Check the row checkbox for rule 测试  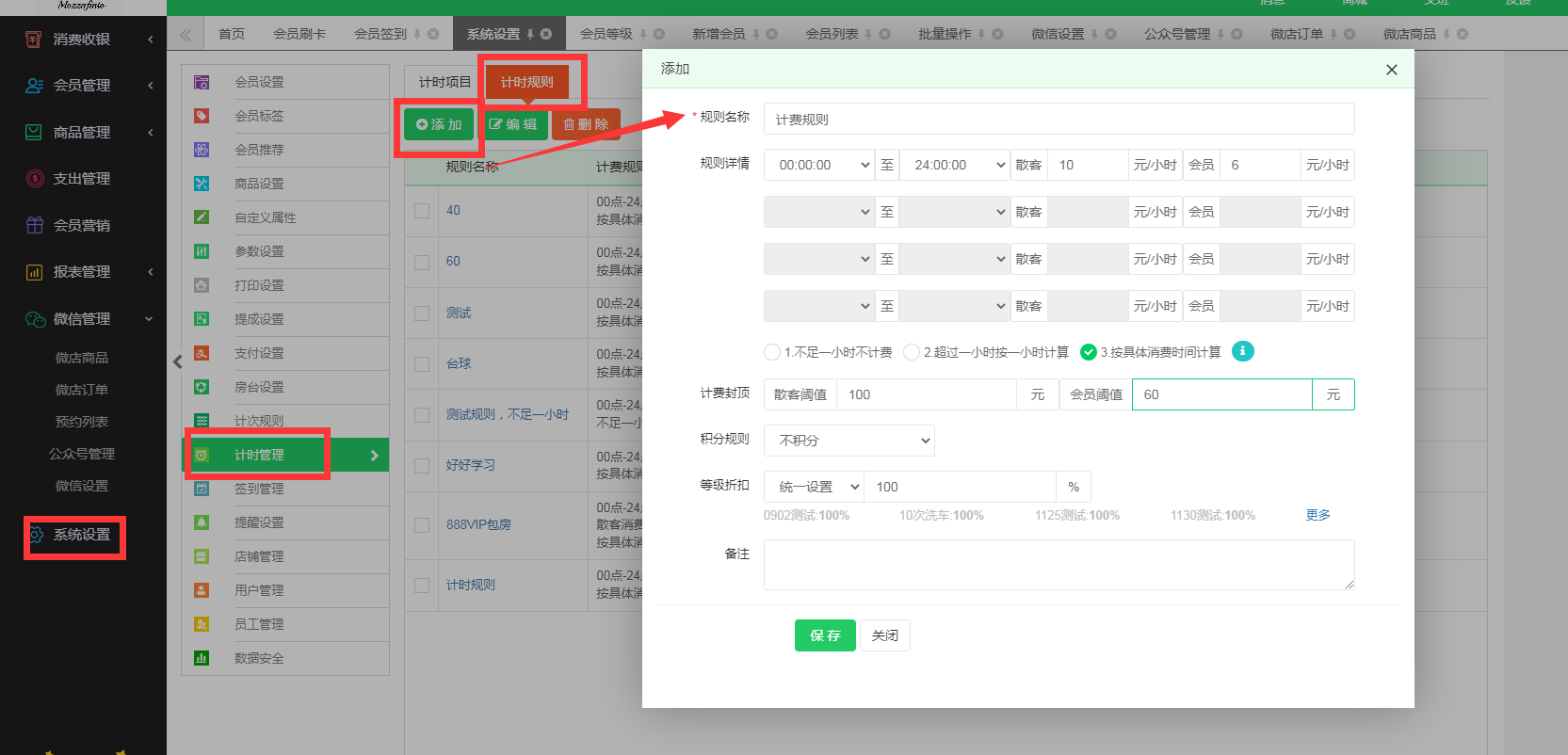point(422,313)
